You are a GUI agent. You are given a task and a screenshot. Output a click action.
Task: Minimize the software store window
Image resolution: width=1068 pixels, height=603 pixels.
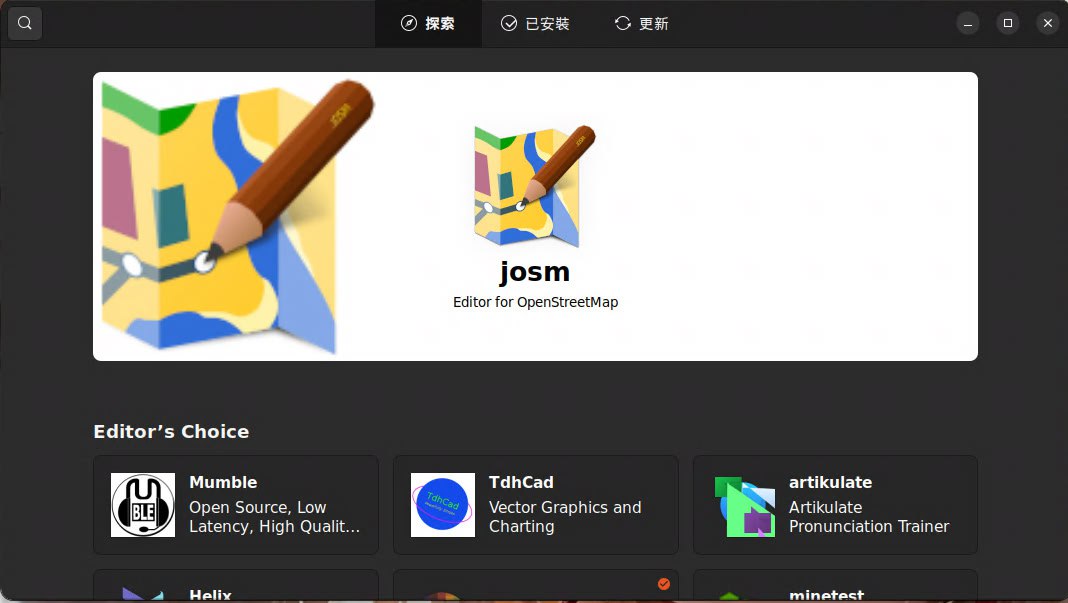[967, 23]
